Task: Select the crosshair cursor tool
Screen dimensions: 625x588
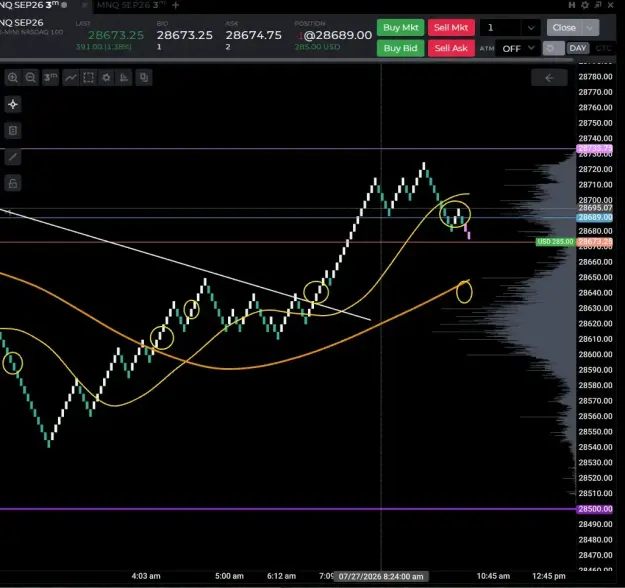Action: pyautogui.click(x=13, y=104)
